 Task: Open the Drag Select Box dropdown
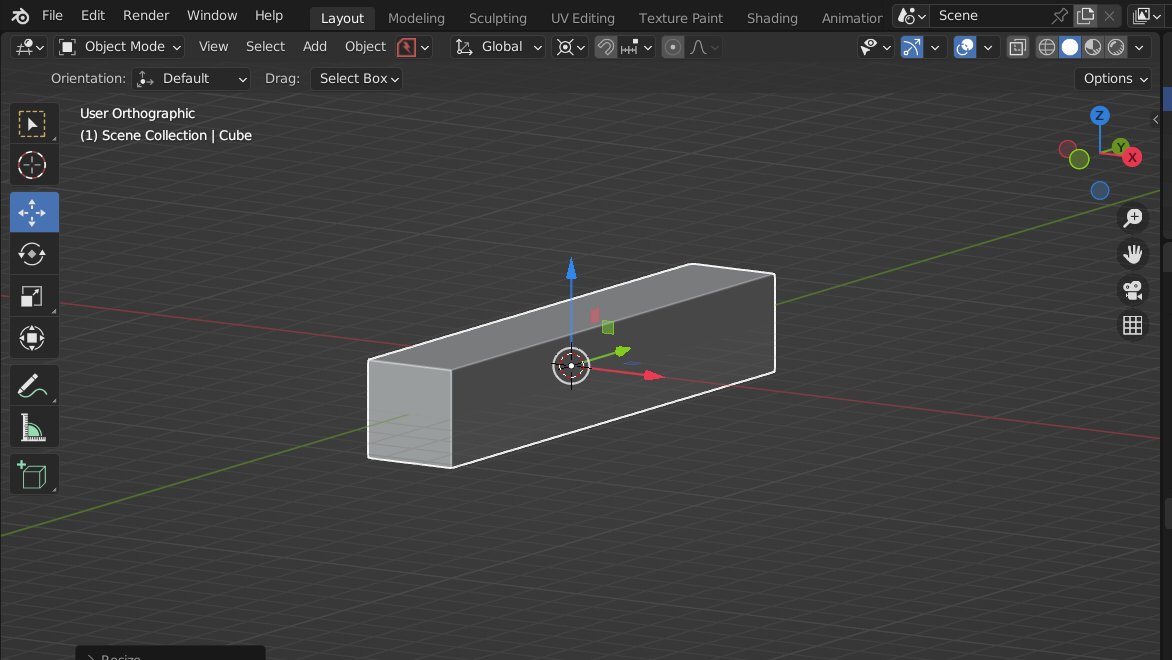click(357, 78)
